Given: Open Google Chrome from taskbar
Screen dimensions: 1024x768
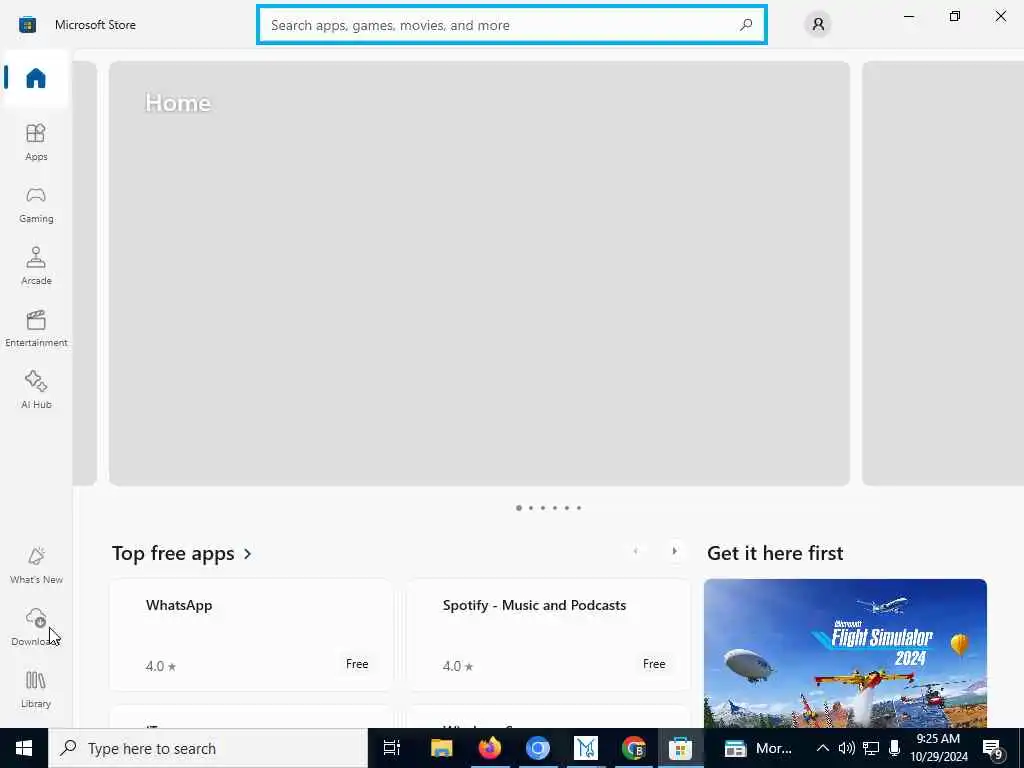Looking at the screenshot, I should coord(633,748).
